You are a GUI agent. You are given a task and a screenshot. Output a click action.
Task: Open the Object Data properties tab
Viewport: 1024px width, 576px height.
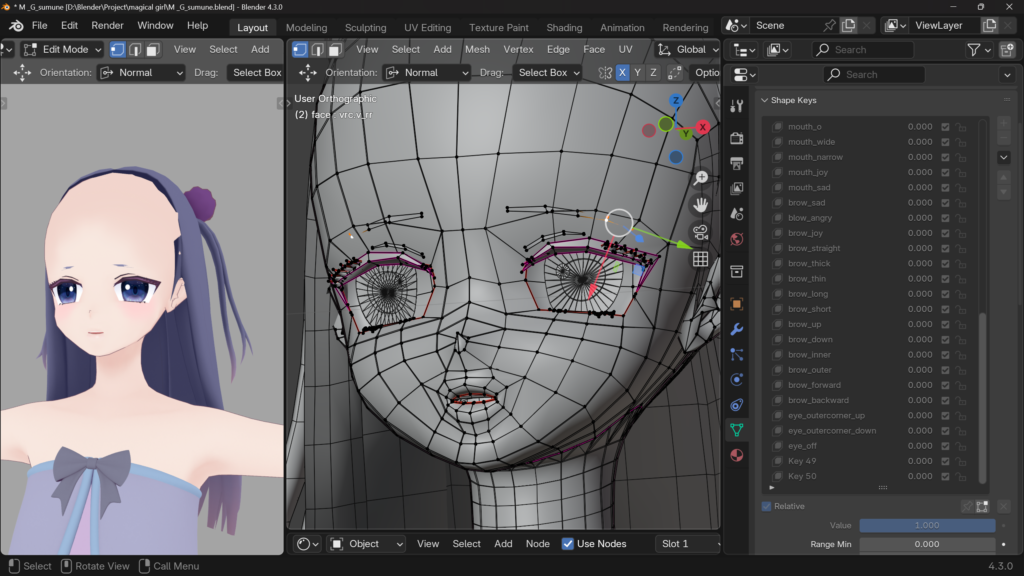737,430
